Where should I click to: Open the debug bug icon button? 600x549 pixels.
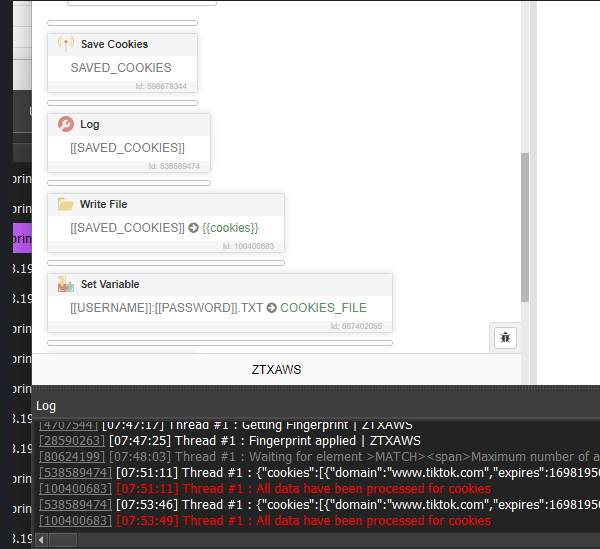coord(505,337)
